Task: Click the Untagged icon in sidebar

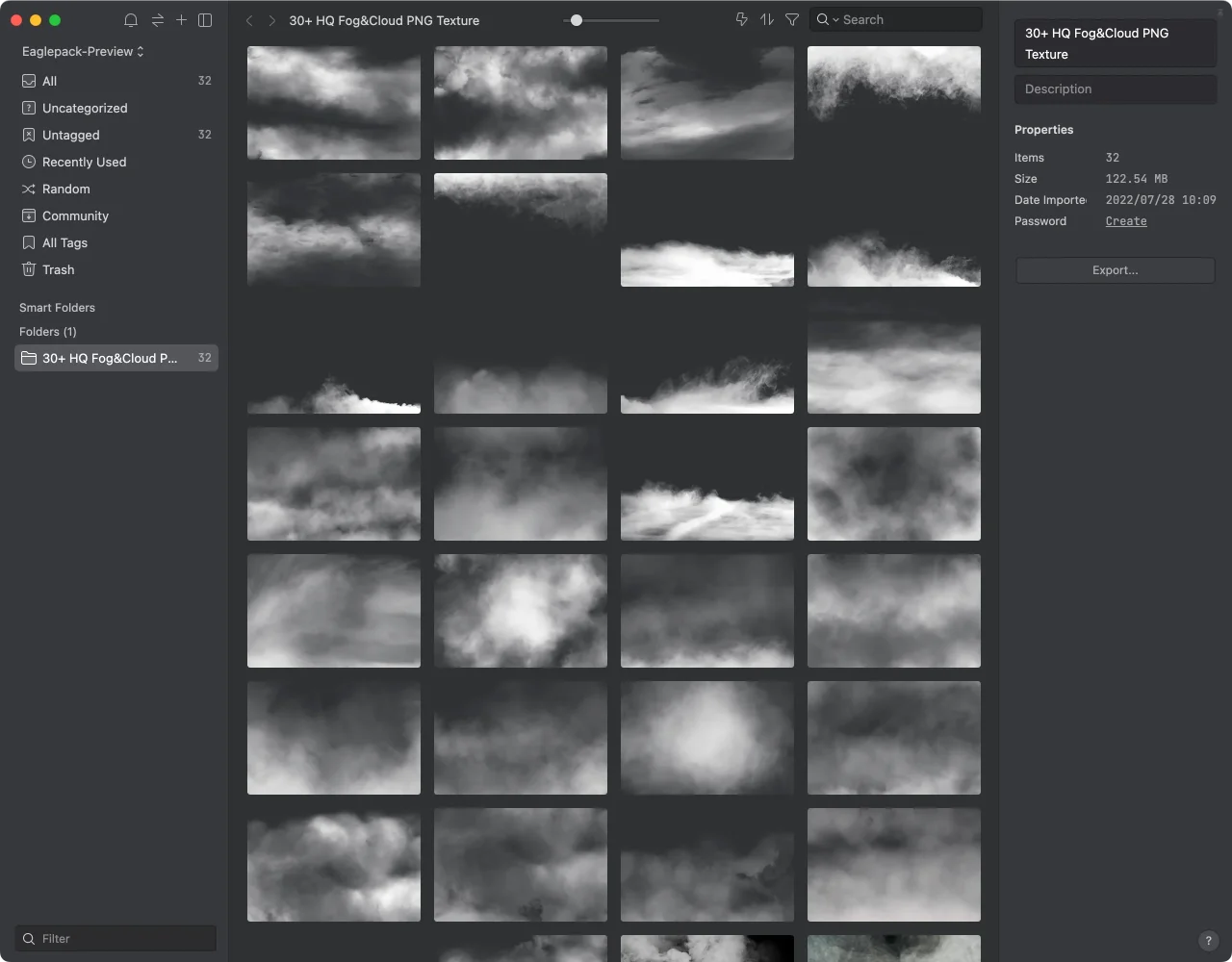Action: [29, 135]
